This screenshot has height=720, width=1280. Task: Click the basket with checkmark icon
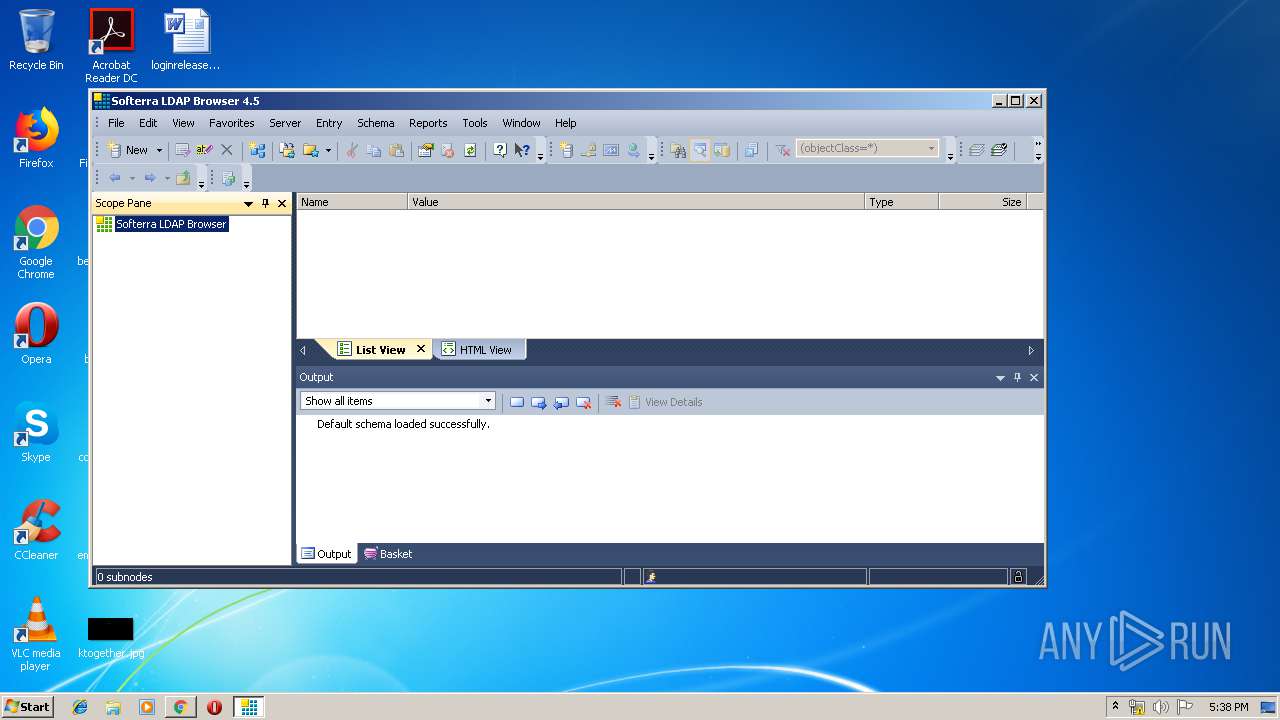point(998,150)
